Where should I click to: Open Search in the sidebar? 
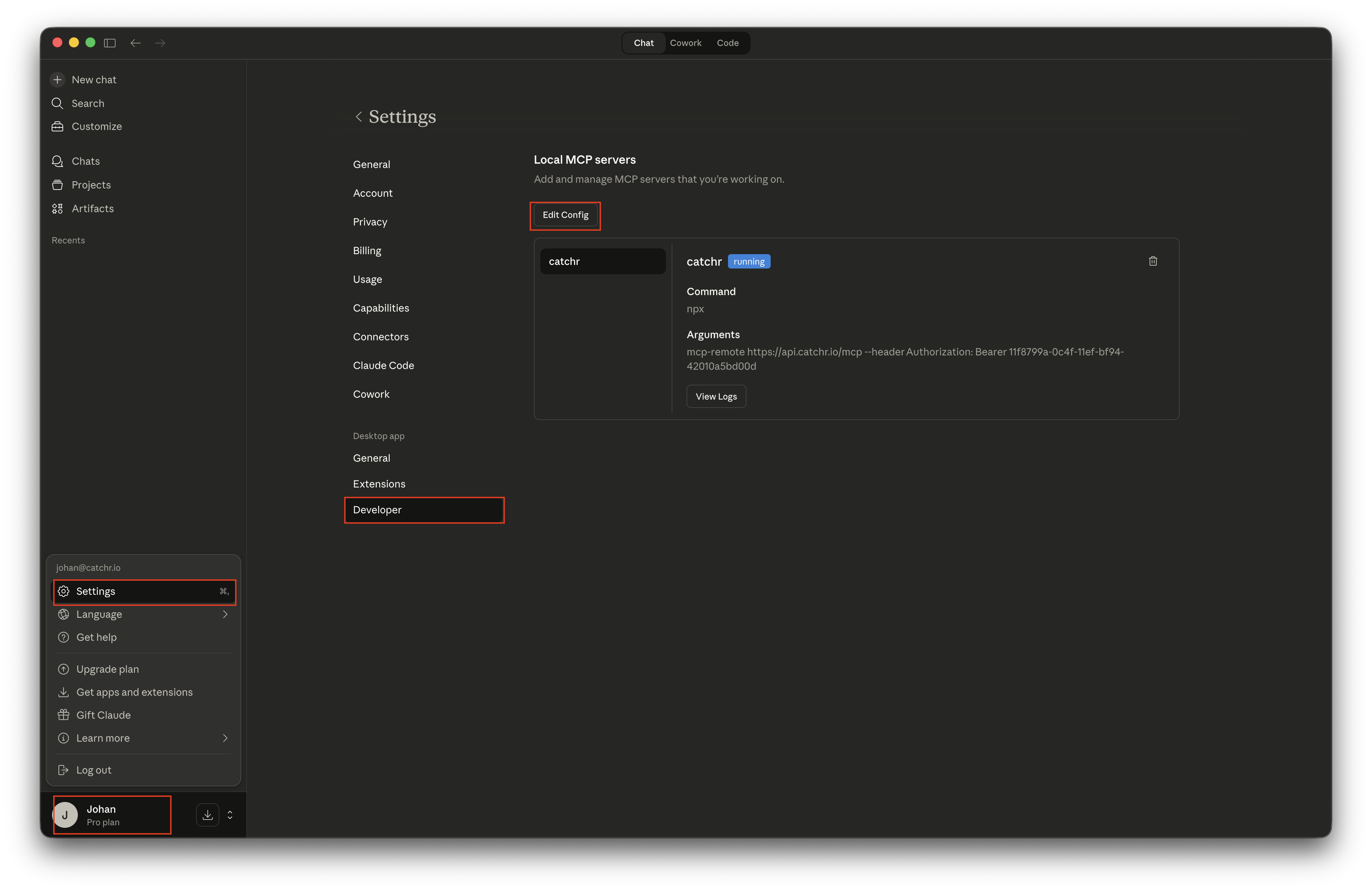coord(88,103)
